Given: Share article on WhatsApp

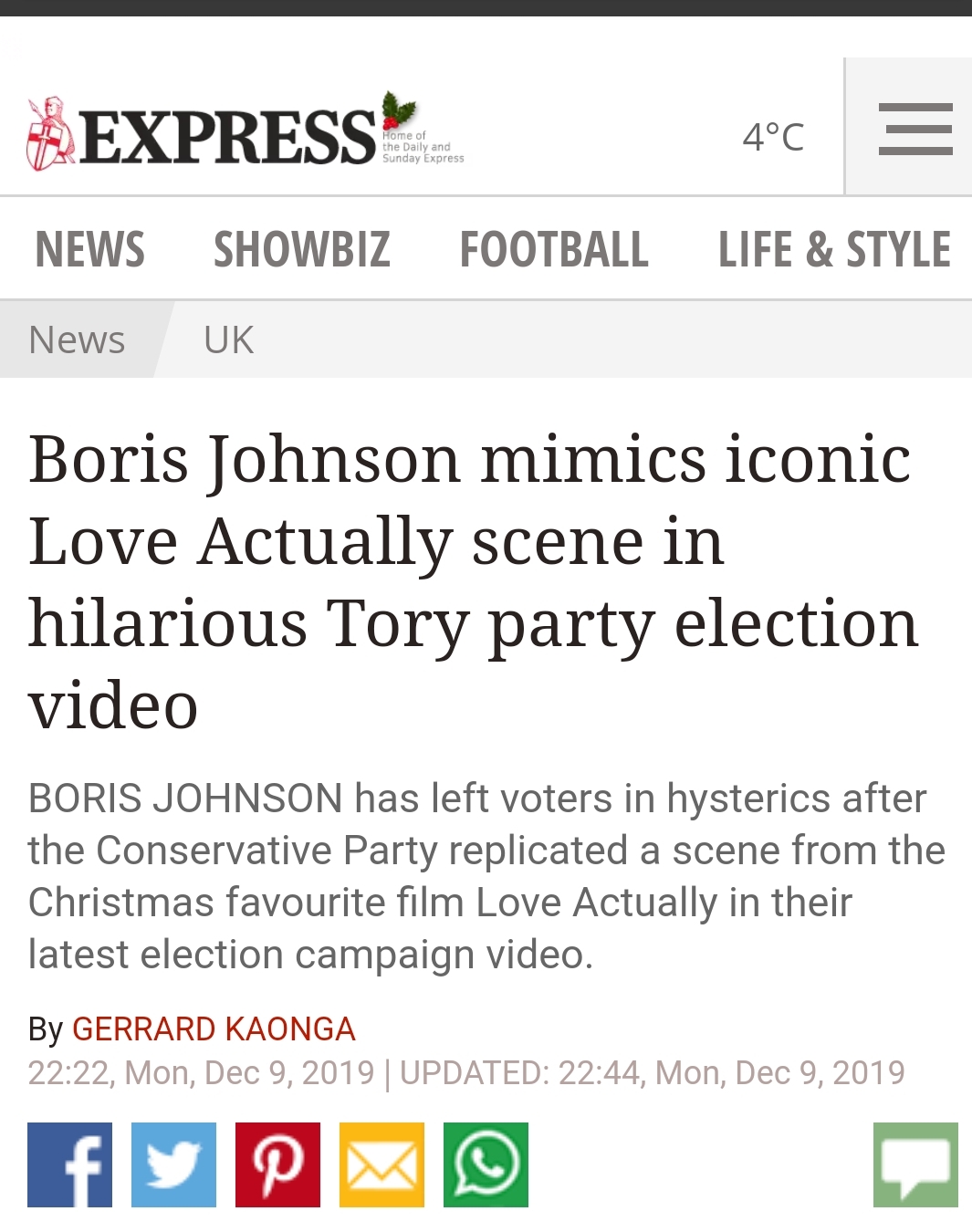Looking at the screenshot, I should [486, 1164].
